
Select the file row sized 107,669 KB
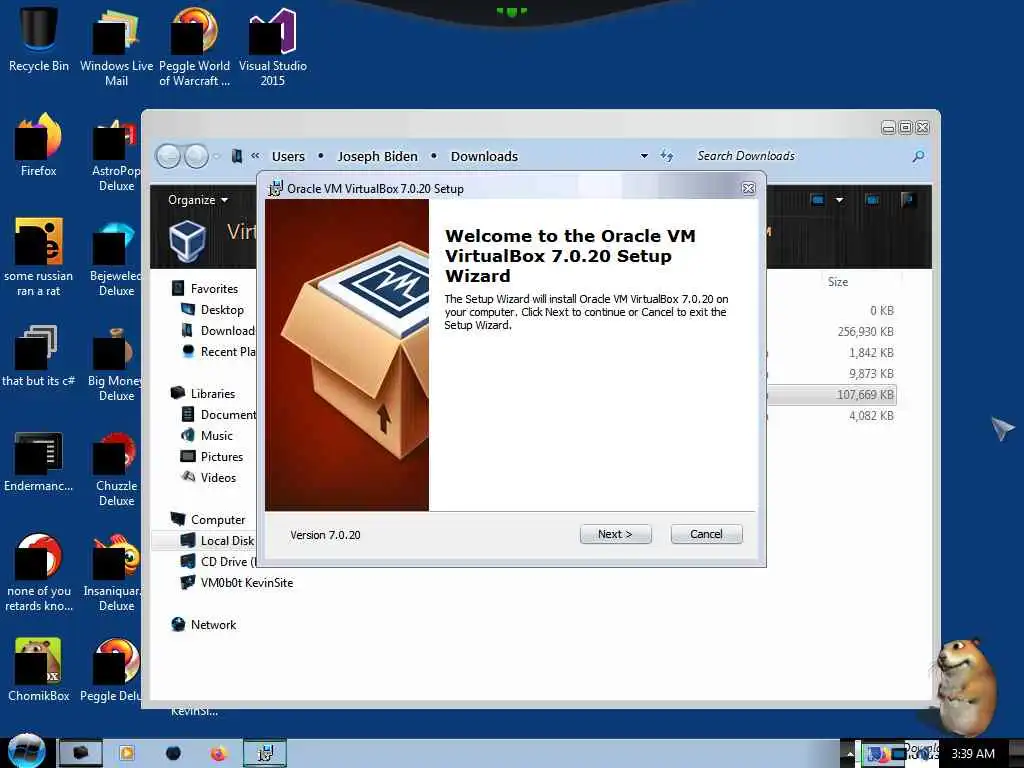tap(865, 394)
